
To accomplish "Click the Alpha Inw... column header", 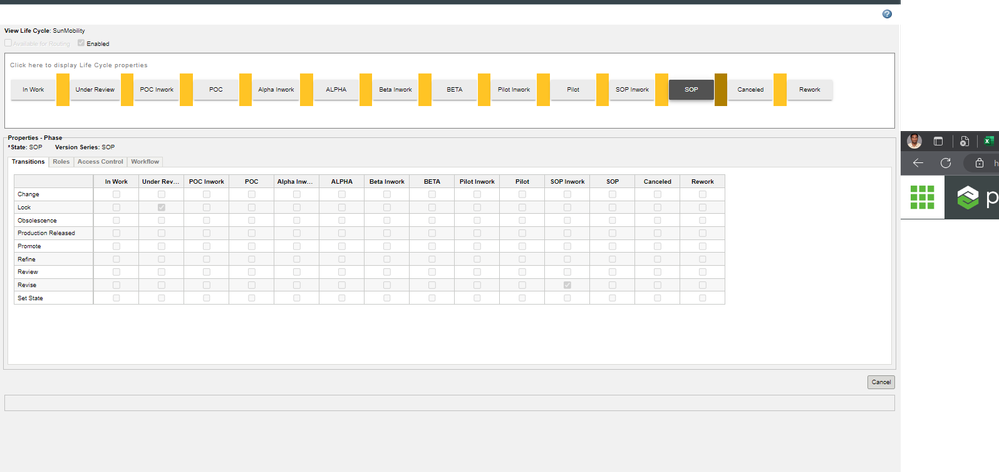I will coord(296,182).
